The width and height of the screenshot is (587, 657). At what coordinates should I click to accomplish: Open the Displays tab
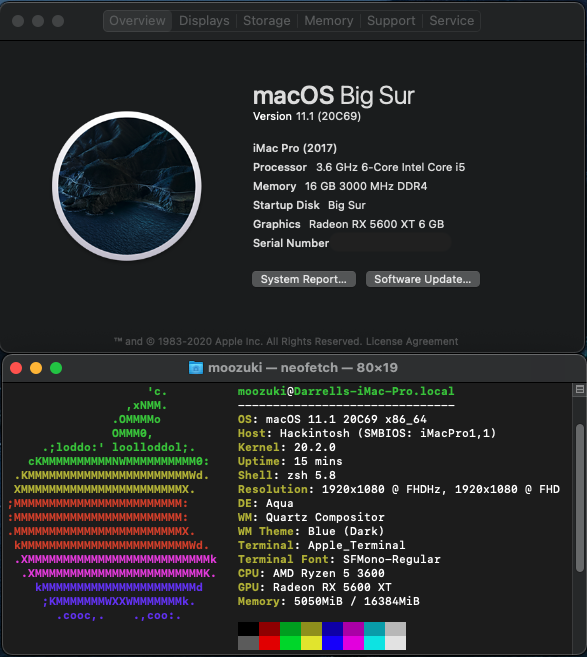pyautogui.click(x=204, y=21)
